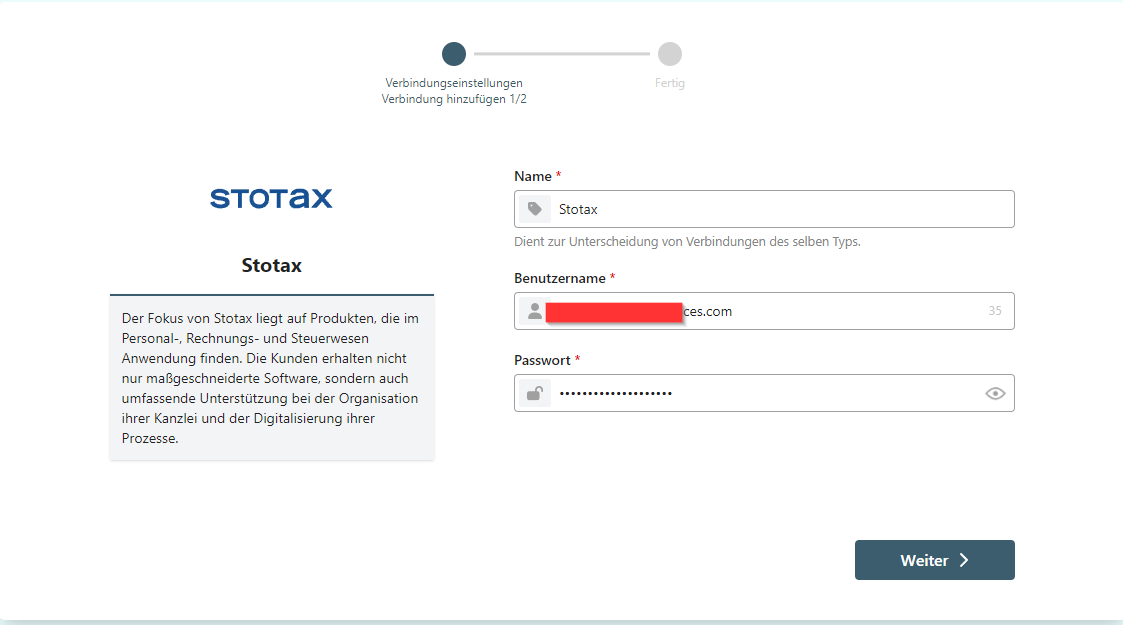Click the hint 'Dient zur Unterscheidung von Verbindungen'

tap(688, 242)
